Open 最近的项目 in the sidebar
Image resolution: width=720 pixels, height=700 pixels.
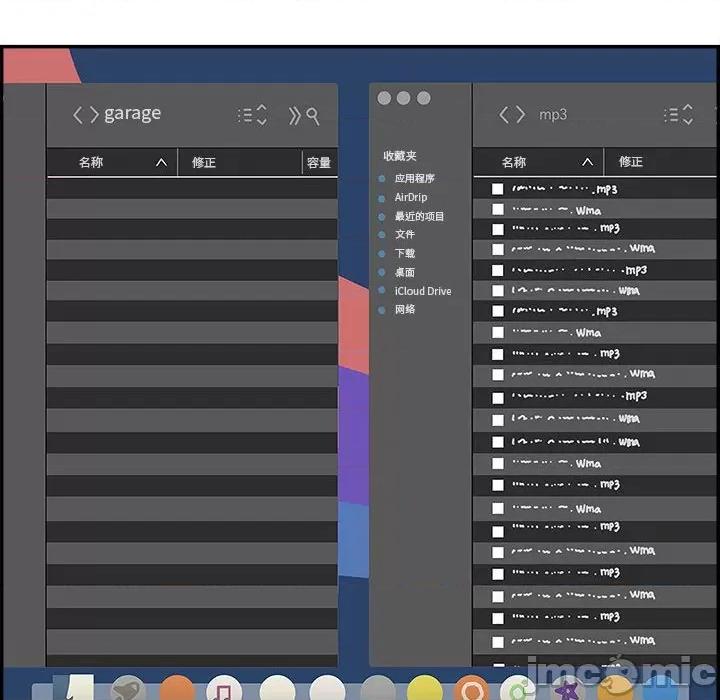[419, 216]
